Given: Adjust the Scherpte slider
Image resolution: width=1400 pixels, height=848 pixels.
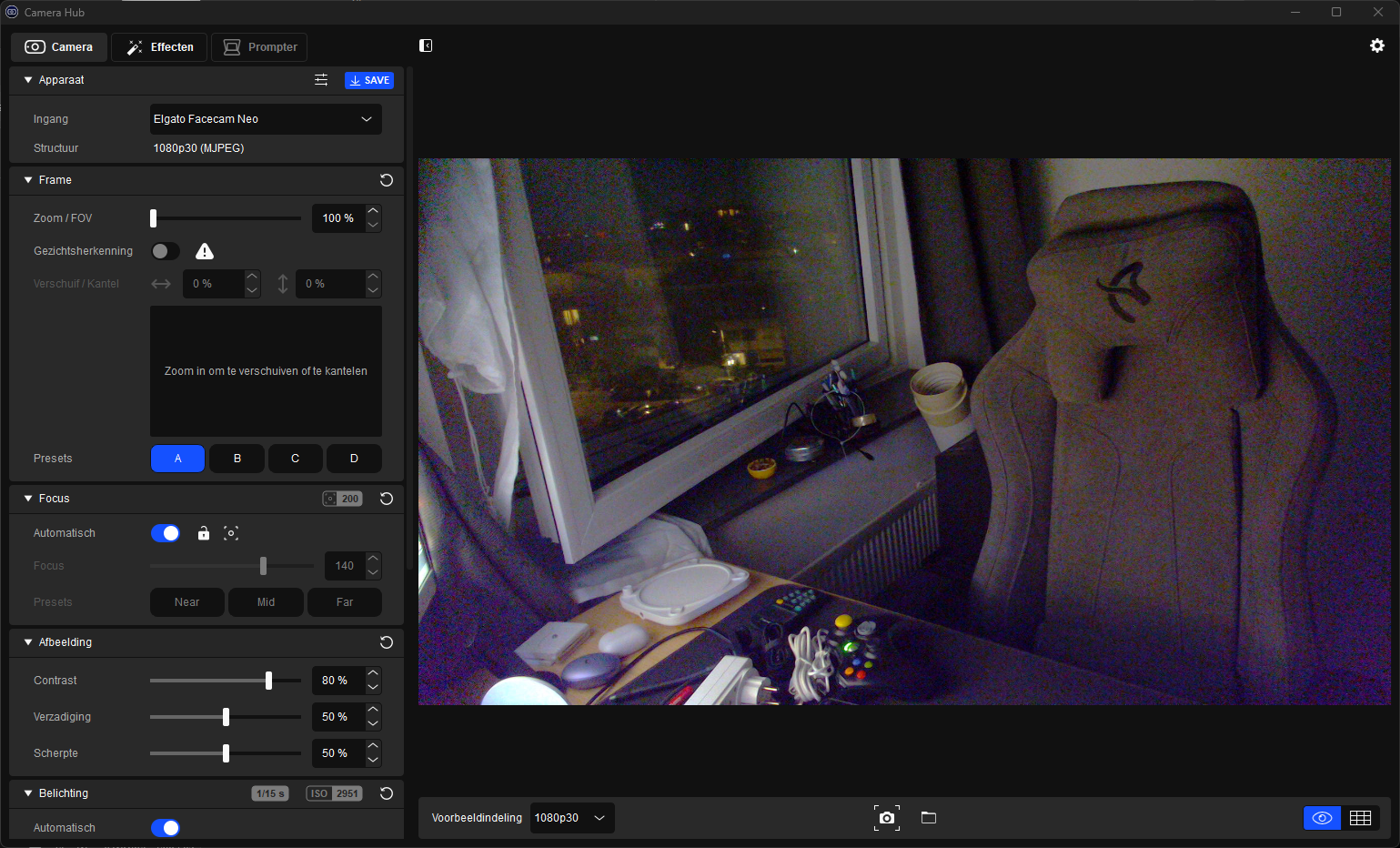Looking at the screenshot, I should coord(226,753).
